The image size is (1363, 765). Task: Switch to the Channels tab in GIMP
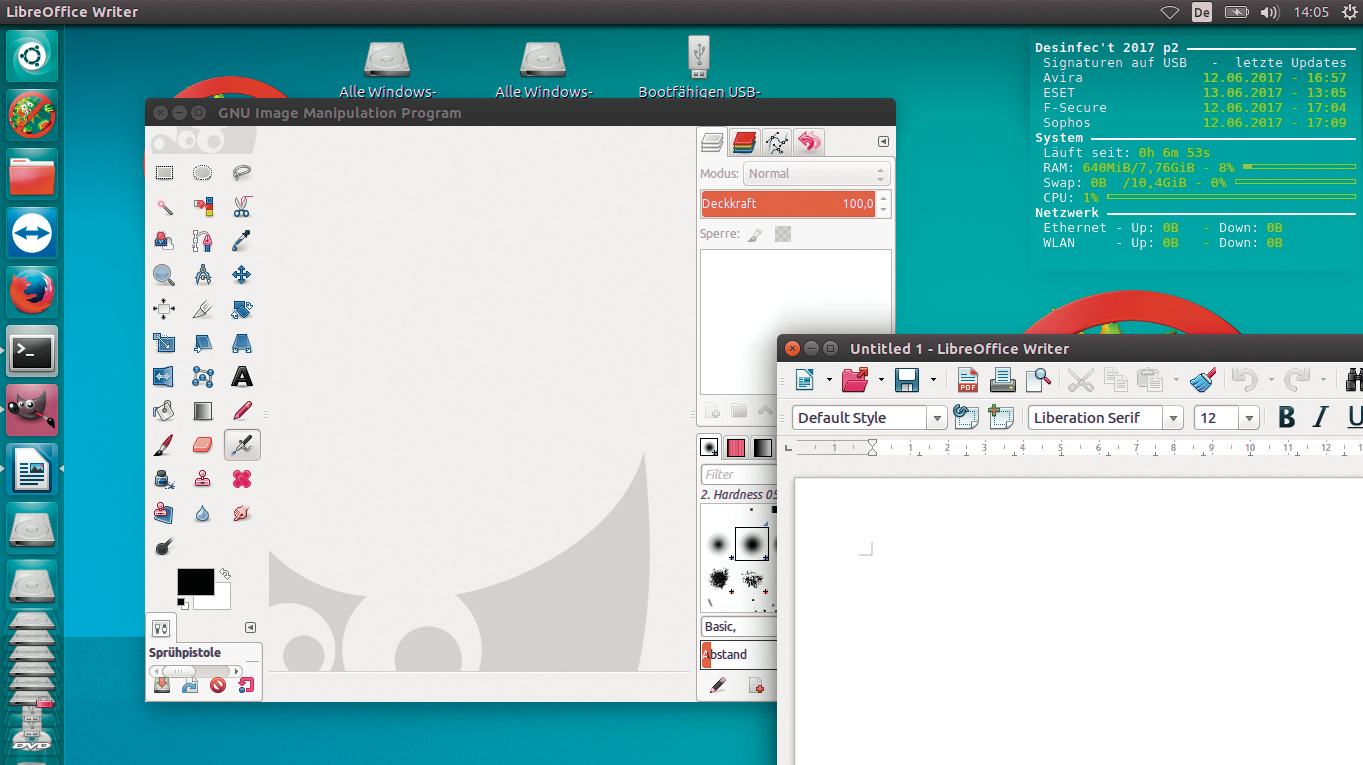(744, 143)
